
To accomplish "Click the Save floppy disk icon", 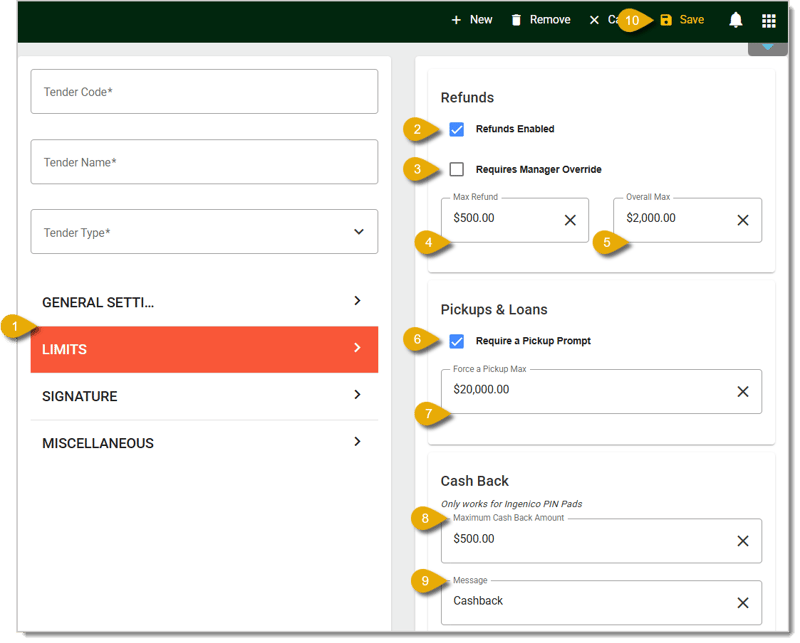I will click(x=666, y=20).
